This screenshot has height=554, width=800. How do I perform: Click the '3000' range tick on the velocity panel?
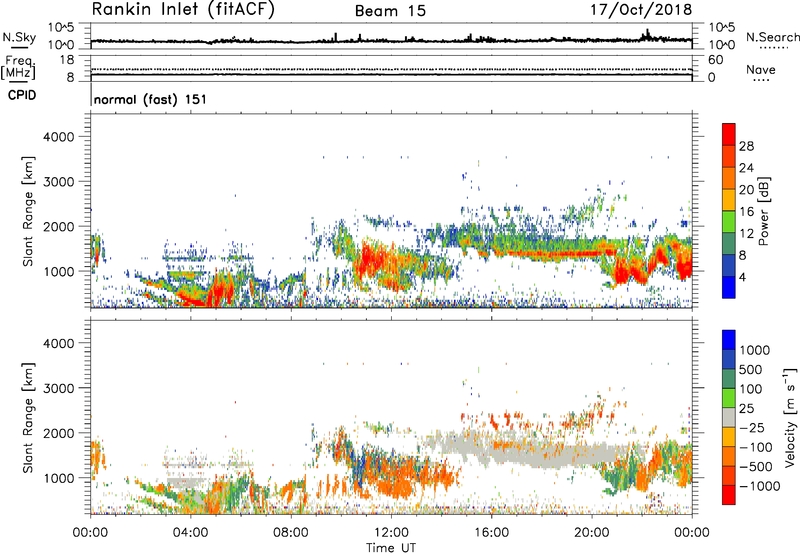tap(59, 388)
